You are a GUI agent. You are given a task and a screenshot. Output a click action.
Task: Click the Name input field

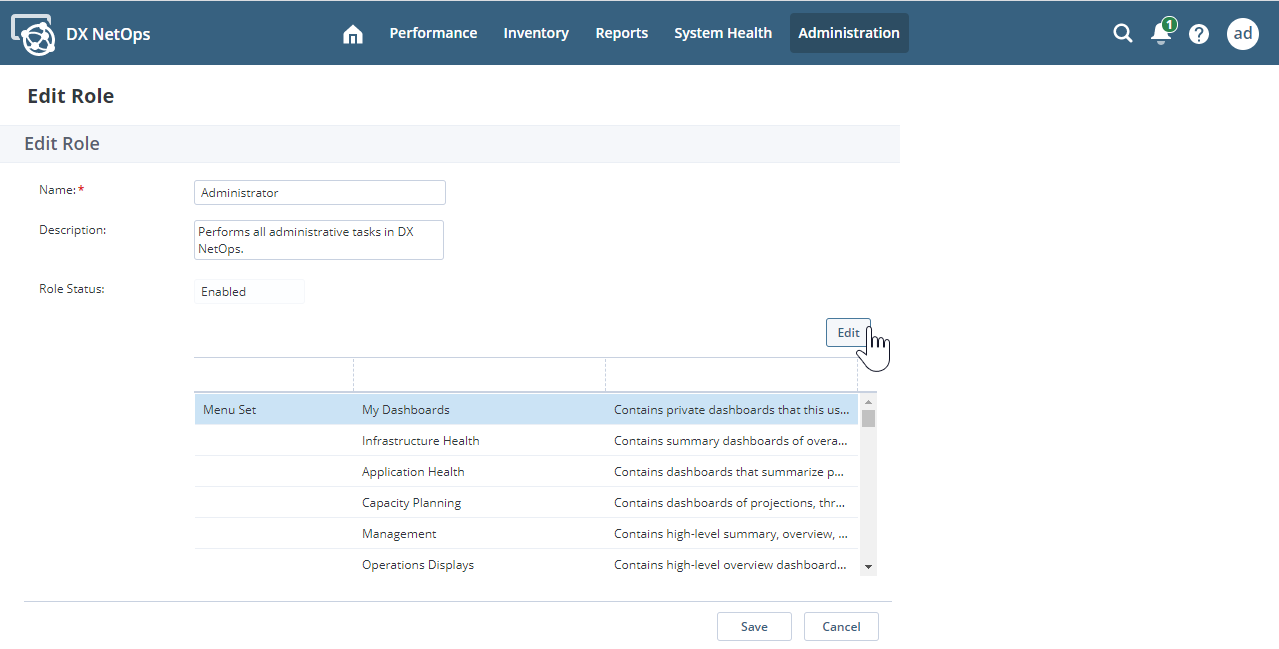coord(319,193)
